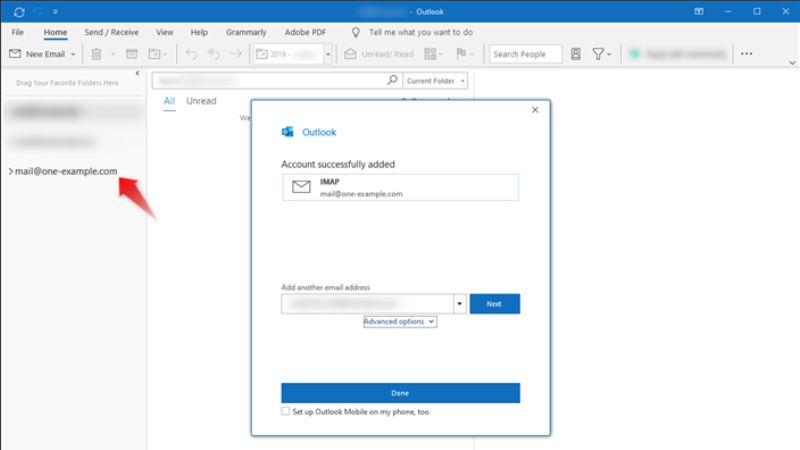Image resolution: width=800 pixels, height=450 pixels.
Task: Click the Delete trash icon
Action: pyautogui.click(x=96, y=54)
